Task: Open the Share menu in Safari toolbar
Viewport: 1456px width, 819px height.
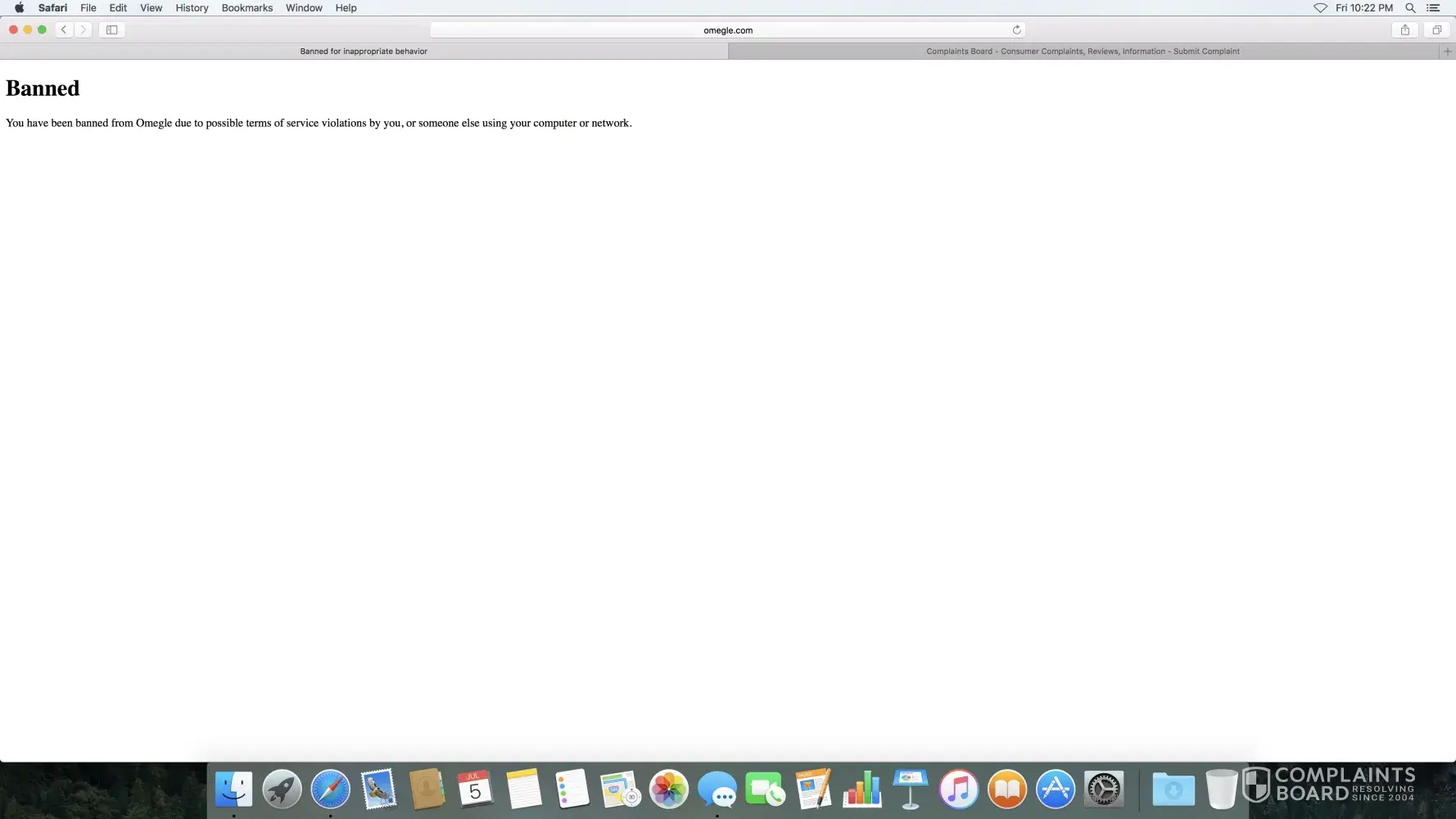Action: pyautogui.click(x=1405, y=29)
